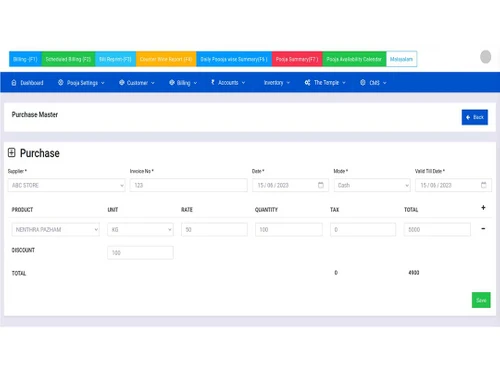Click the 'Purchase Master' heading

coord(35,114)
